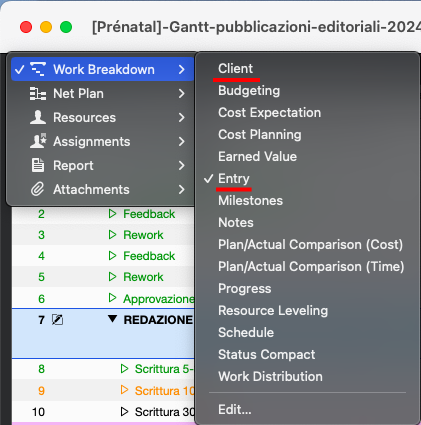Select the checked Entry view
The image size is (421, 425).
click(233, 179)
